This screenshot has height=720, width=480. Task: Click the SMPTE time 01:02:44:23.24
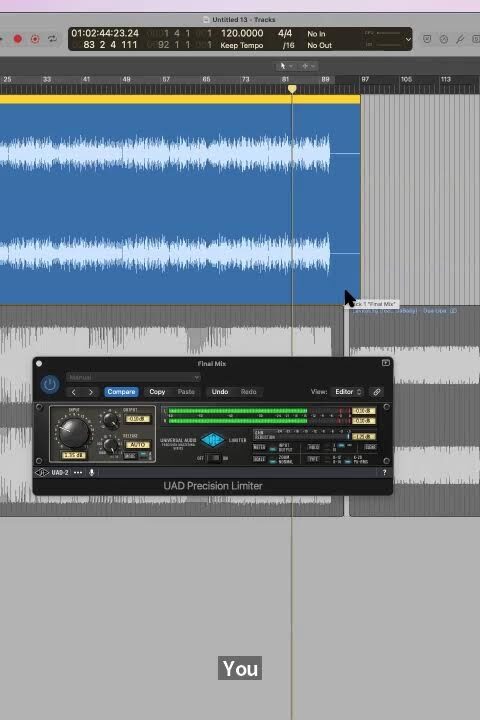coord(105,34)
